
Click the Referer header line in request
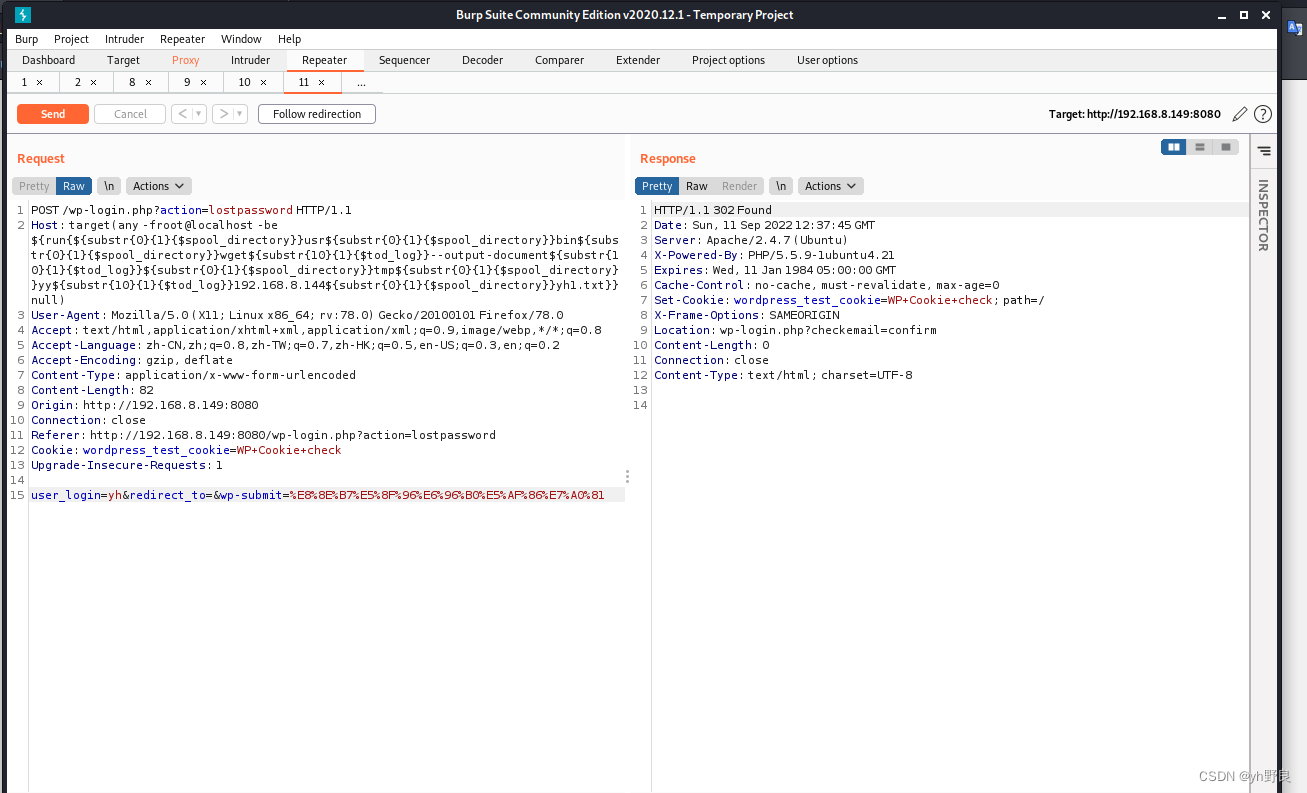pyautogui.click(x=263, y=435)
